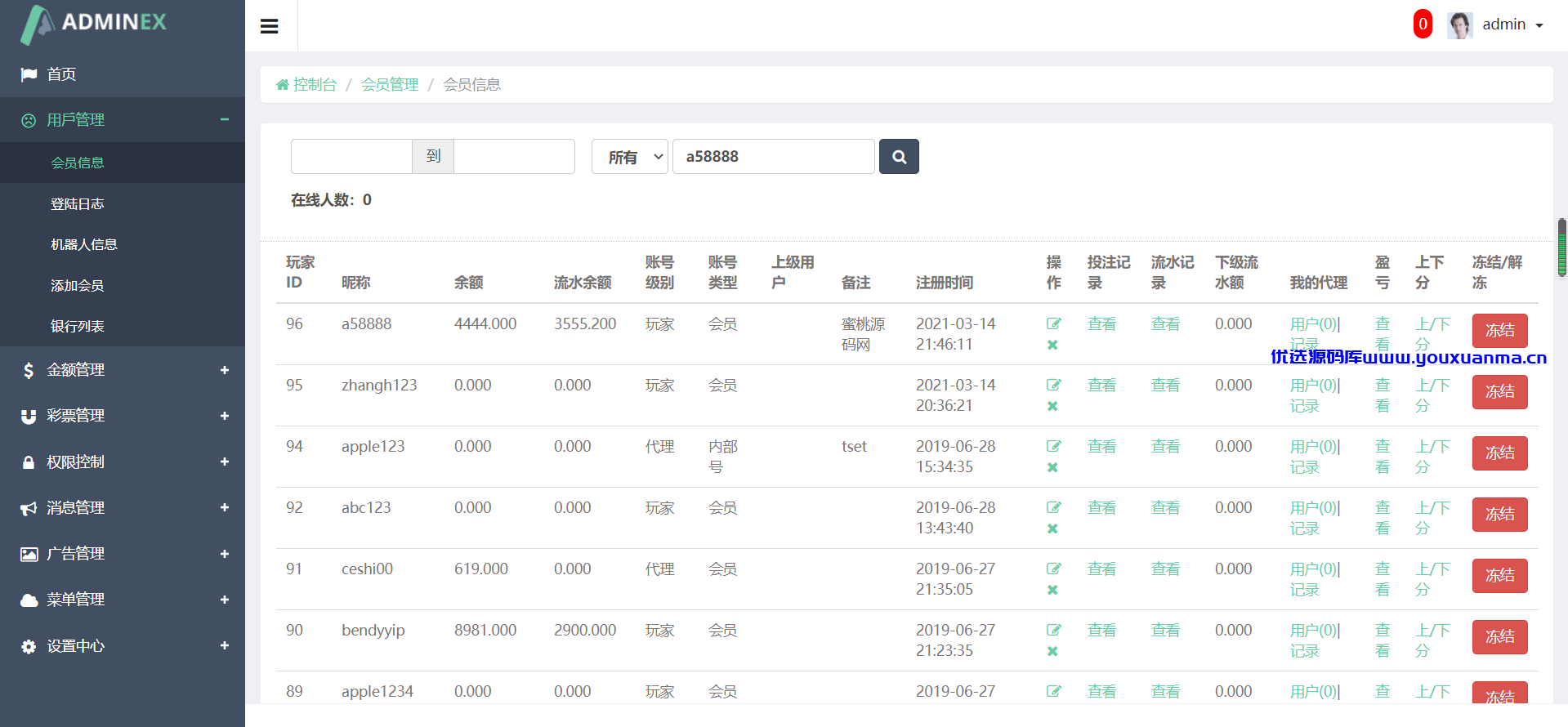The width and height of the screenshot is (1568, 727).
Task: Focus the search field containing a58888
Action: [774, 157]
